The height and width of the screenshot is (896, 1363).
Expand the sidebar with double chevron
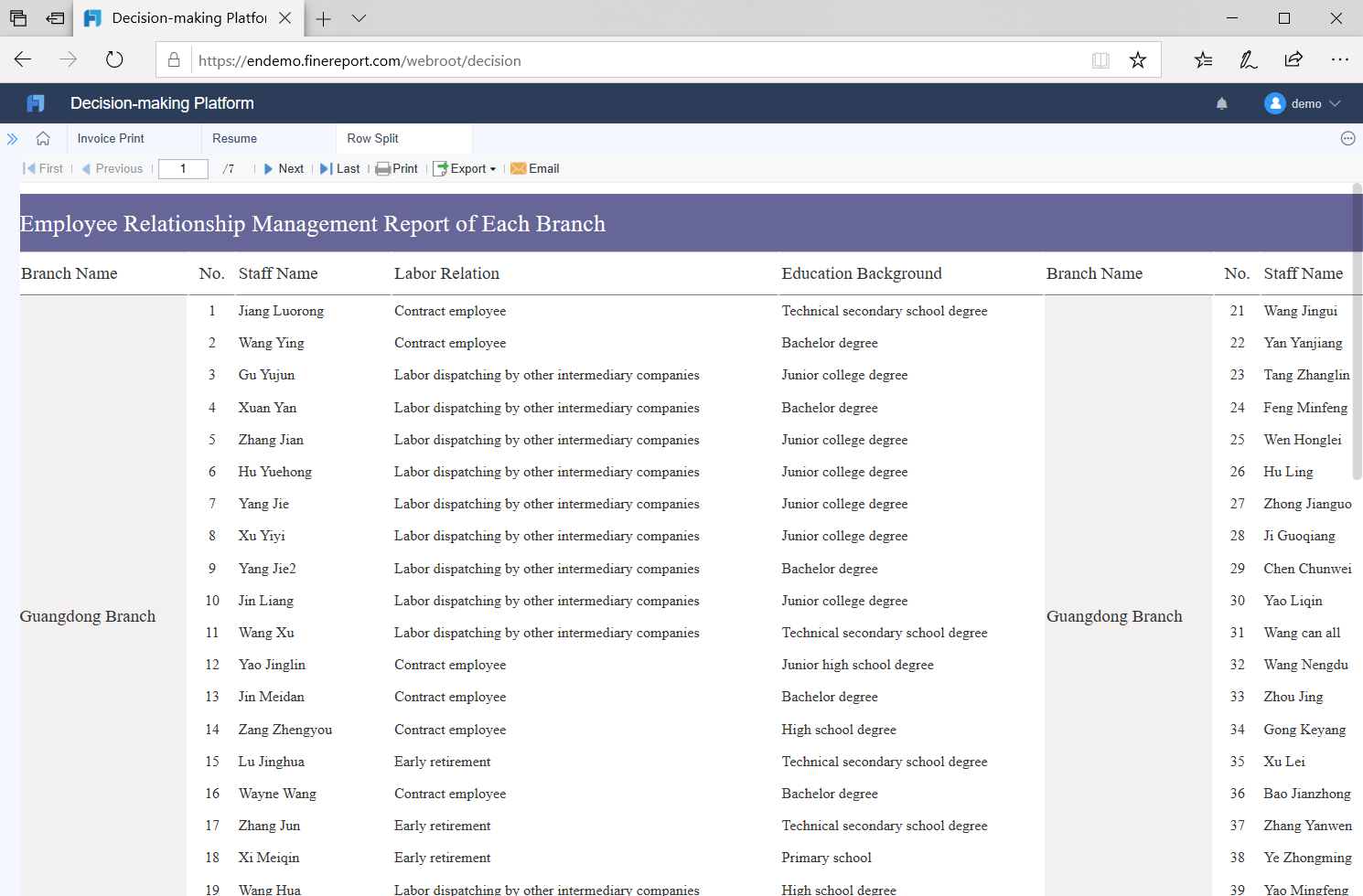point(12,139)
